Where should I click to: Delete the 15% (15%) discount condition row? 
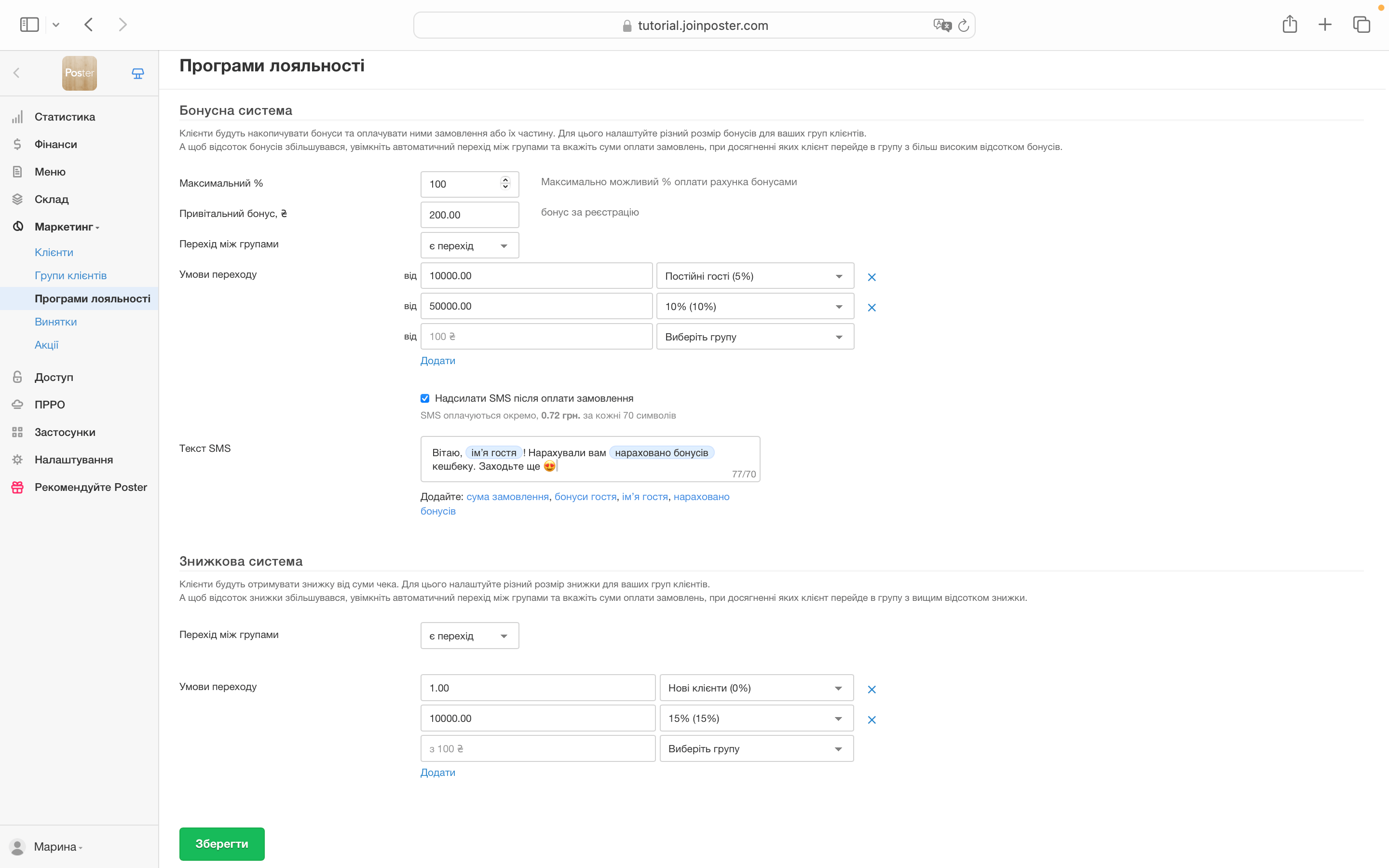click(x=872, y=720)
